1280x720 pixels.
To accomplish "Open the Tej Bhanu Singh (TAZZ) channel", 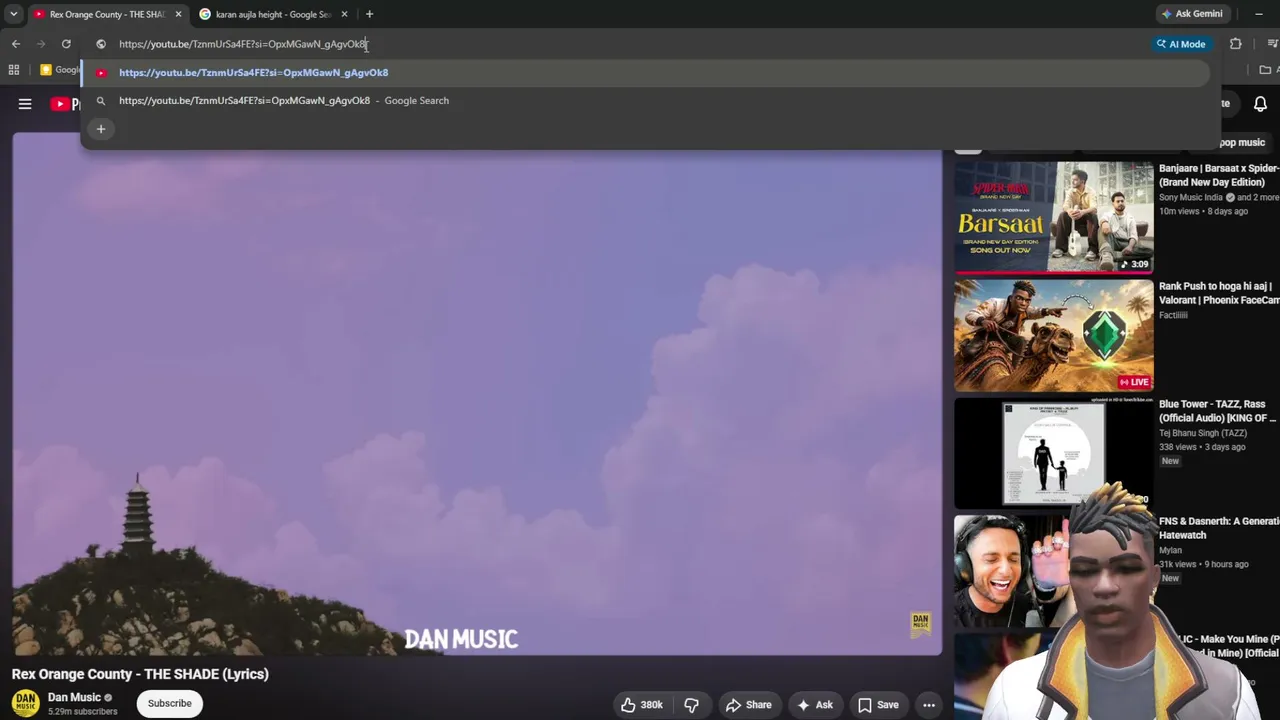I will (1203, 433).
